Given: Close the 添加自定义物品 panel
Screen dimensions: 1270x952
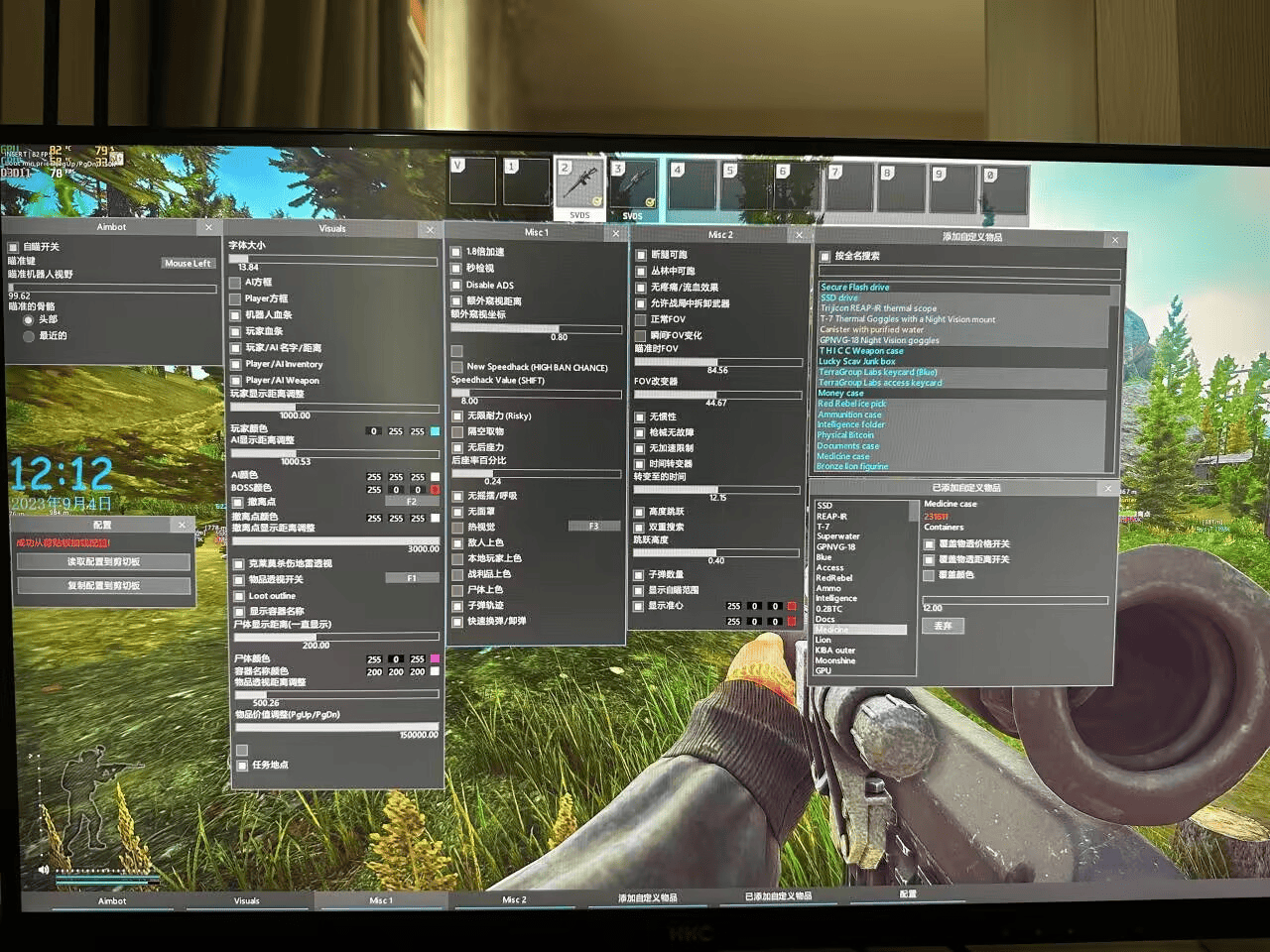Looking at the screenshot, I should tap(1115, 239).
